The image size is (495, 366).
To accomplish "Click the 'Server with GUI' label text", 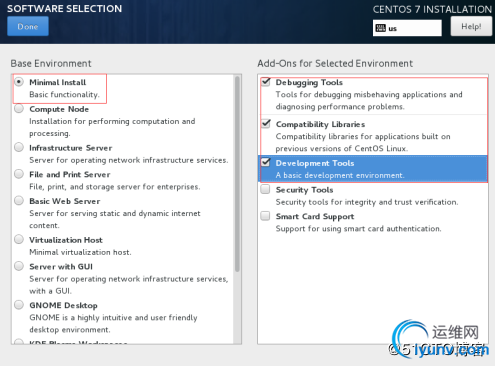I will [x=61, y=266].
